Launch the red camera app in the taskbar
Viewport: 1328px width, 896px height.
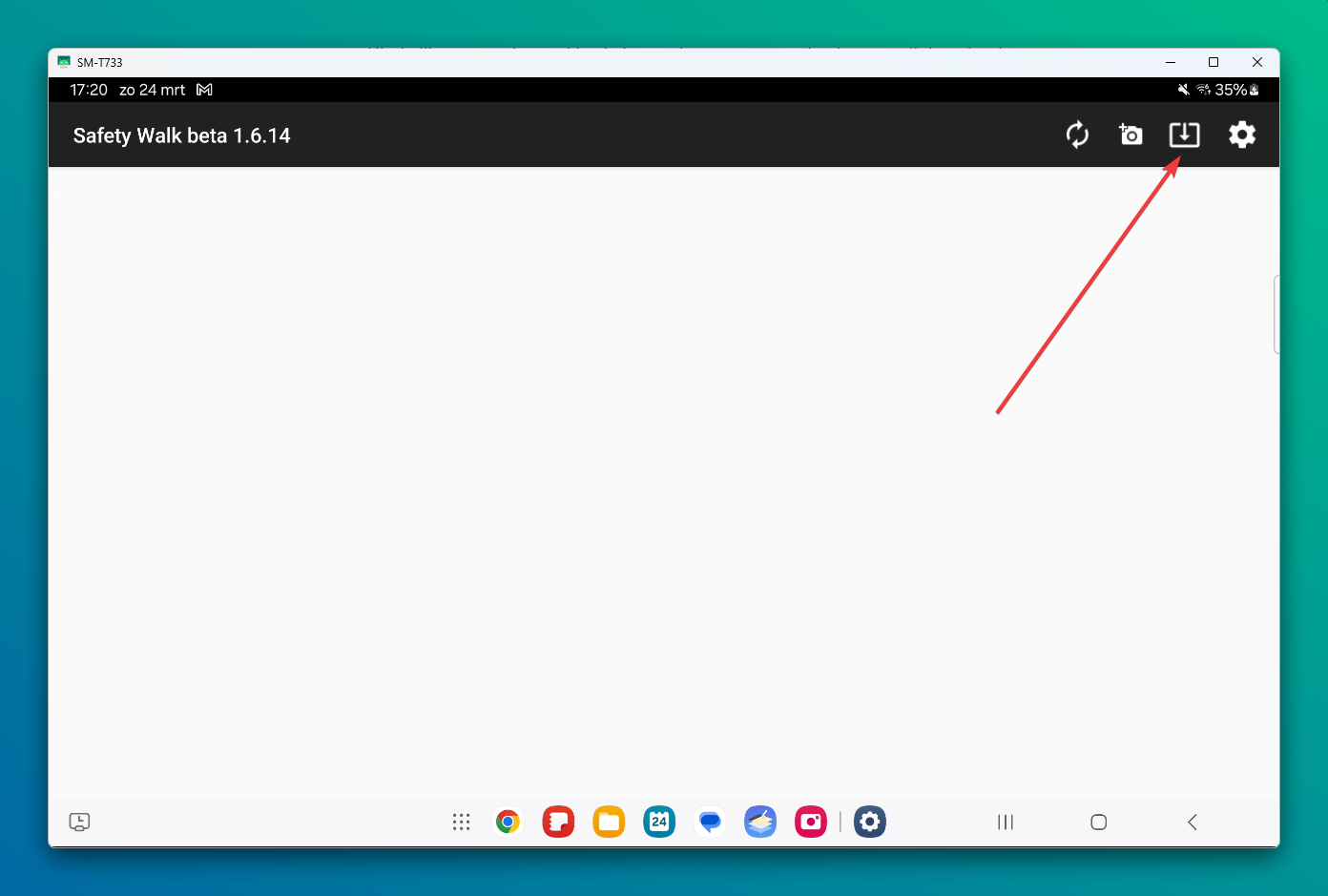(x=811, y=822)
